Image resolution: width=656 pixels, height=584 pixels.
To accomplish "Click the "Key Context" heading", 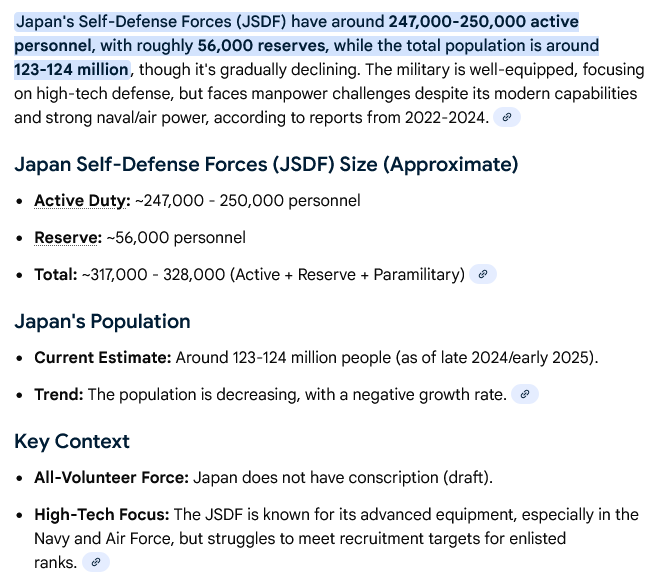I will click(72, 441).
